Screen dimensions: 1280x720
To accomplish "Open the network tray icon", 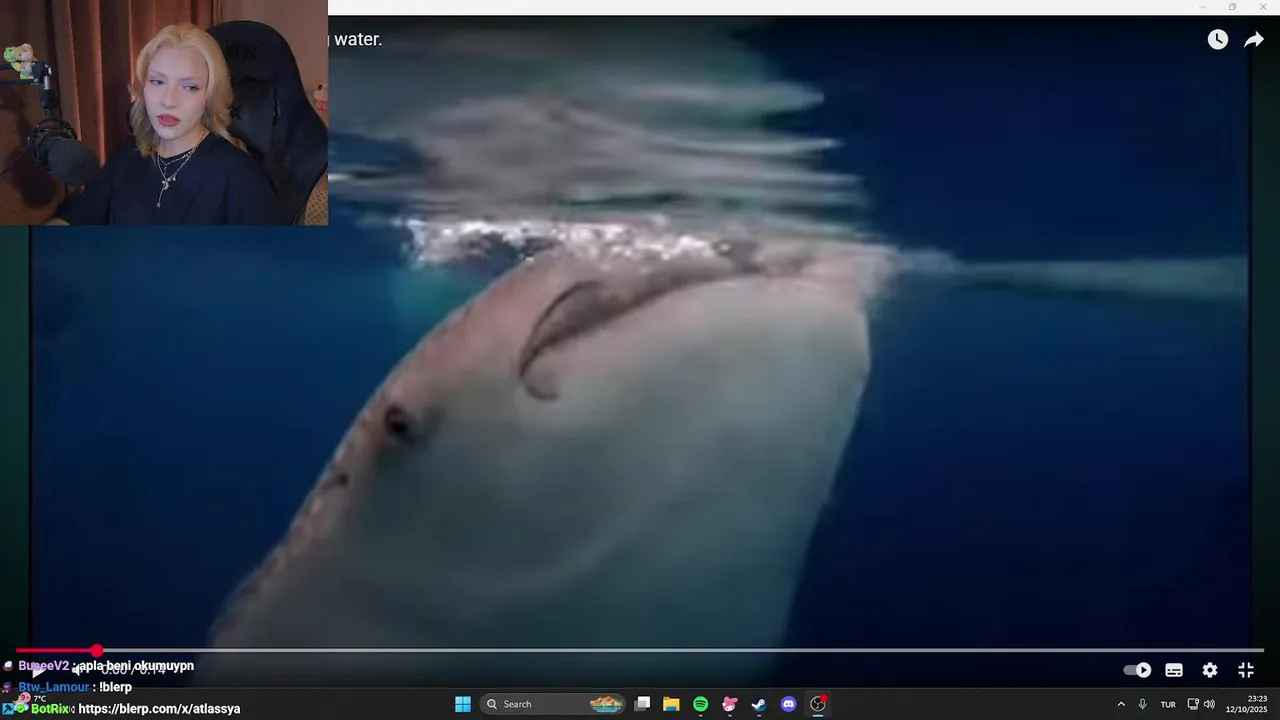I will click(x=1193, y=704).
